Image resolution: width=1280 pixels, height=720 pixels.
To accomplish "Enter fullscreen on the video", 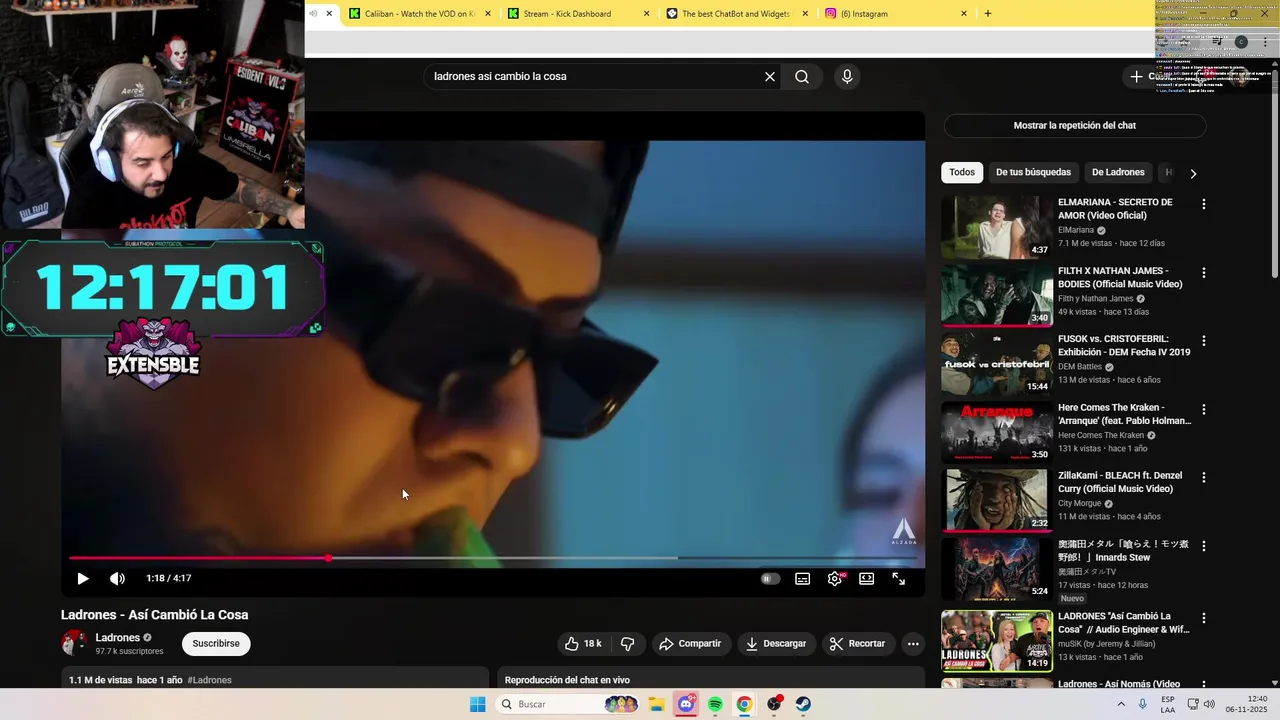I will point(899,579).
